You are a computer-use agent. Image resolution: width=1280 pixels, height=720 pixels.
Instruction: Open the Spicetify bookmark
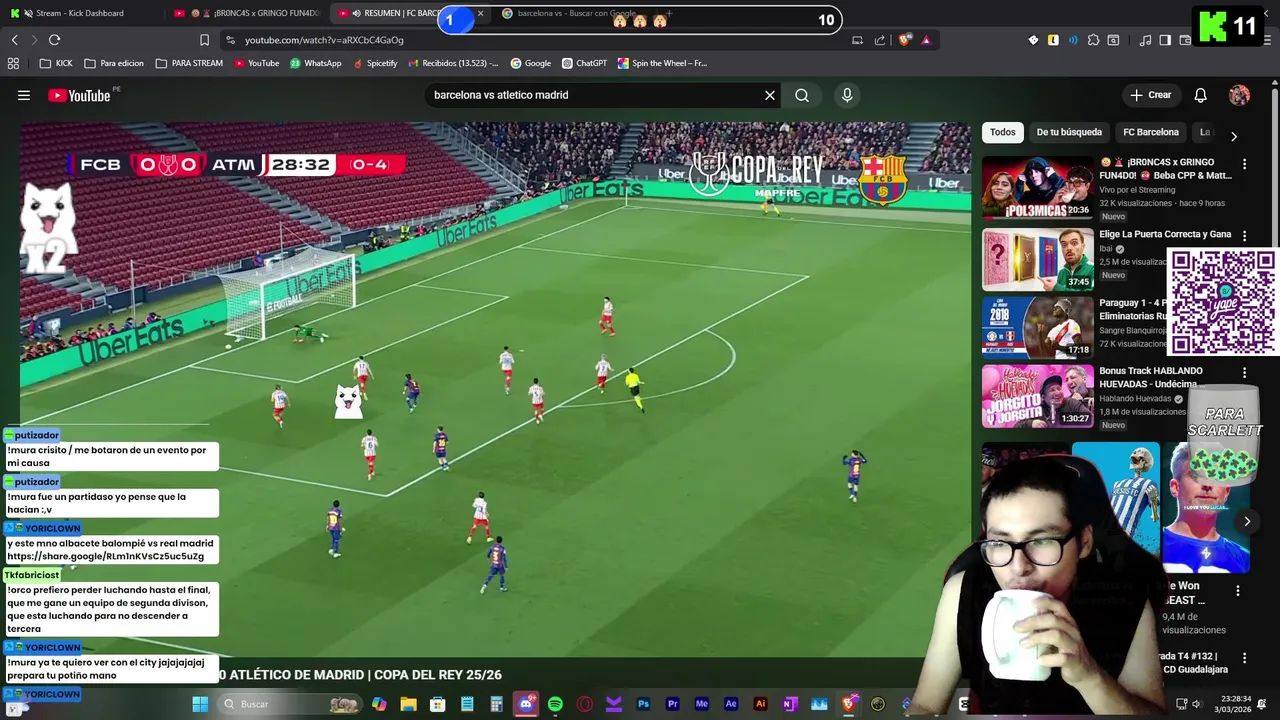tap(374, 63)
